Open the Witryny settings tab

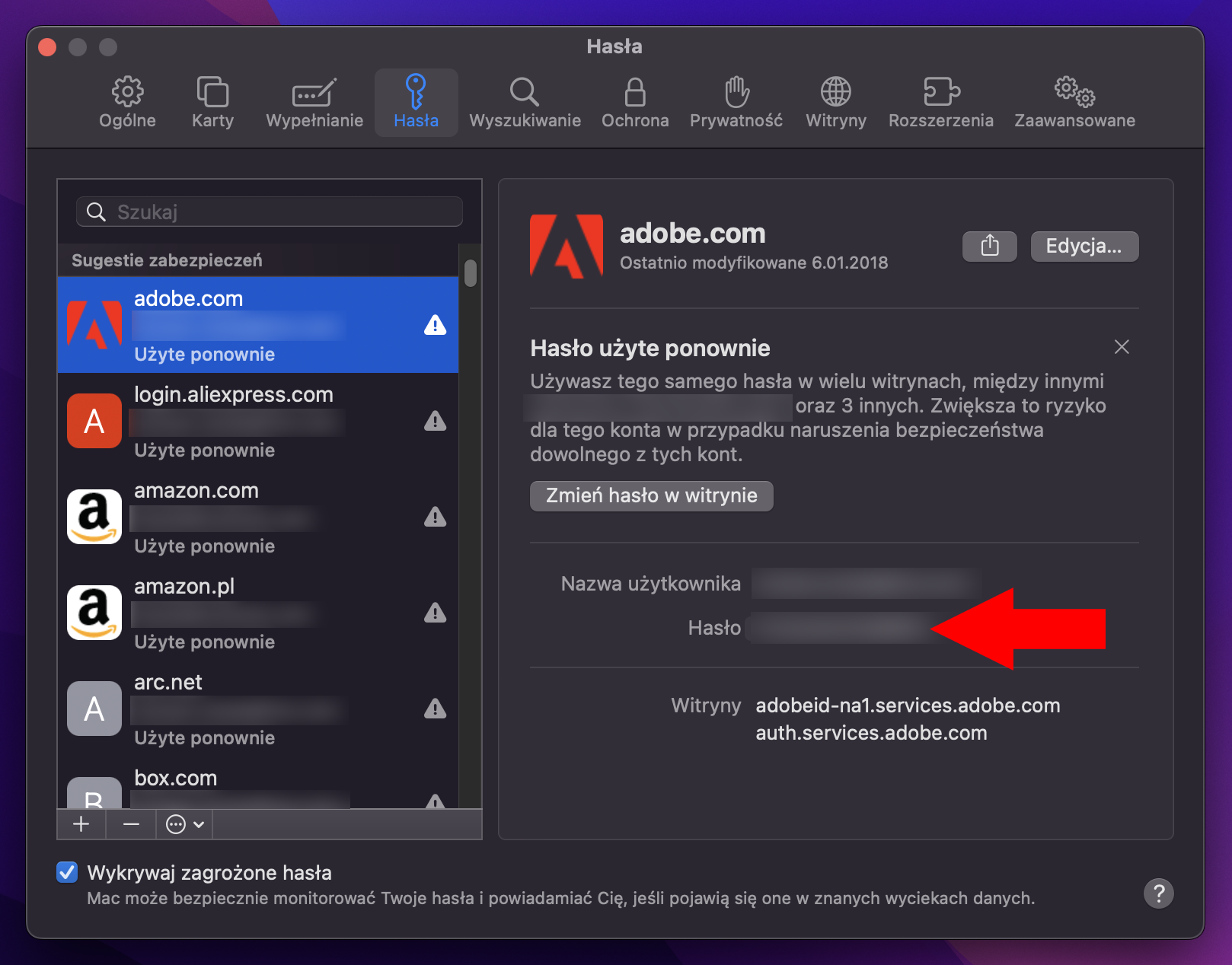(835, 101)
